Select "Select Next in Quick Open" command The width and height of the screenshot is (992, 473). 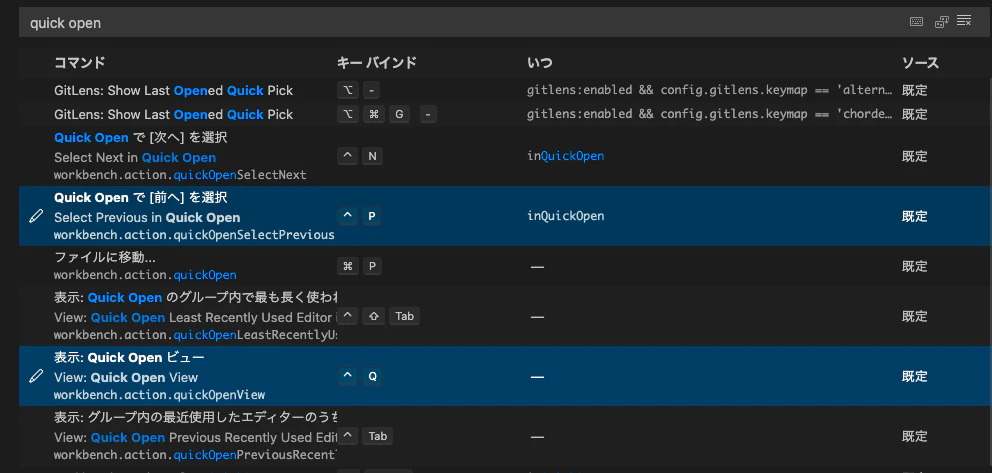click(x=135, y=157)
